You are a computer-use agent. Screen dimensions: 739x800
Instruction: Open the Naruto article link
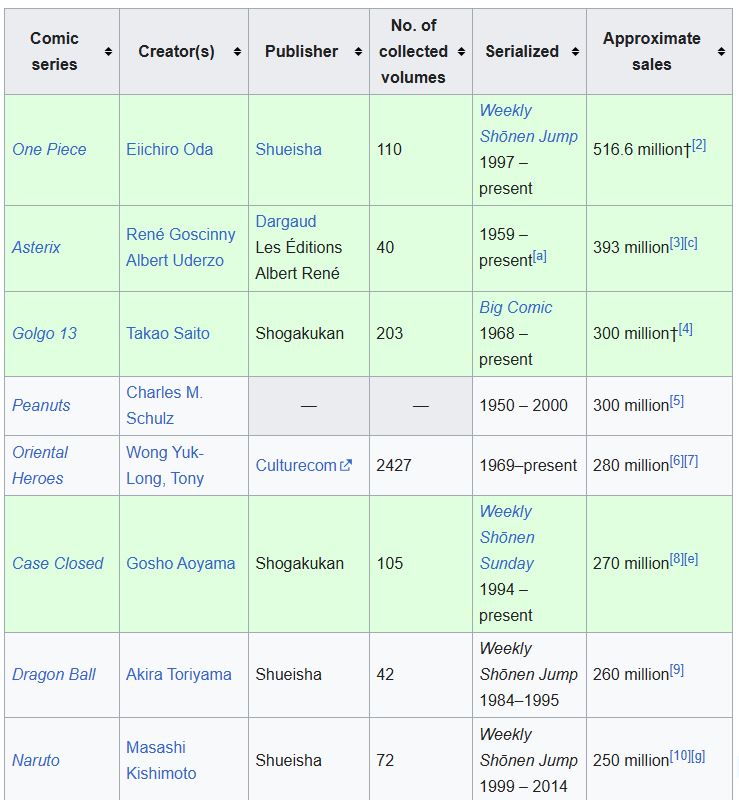click(x=36, y=760)
